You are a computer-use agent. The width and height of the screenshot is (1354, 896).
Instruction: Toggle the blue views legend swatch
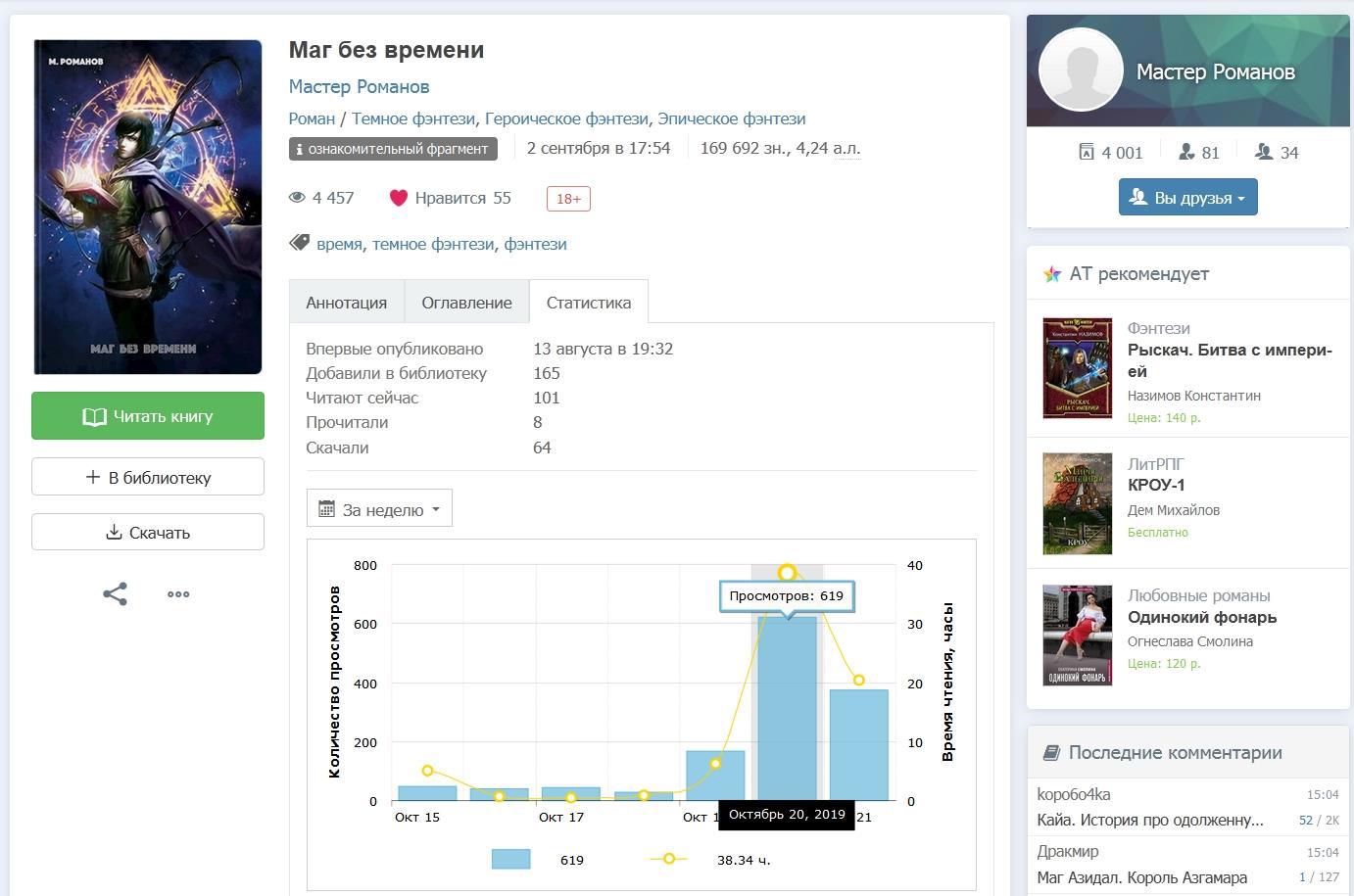(510, 860)
